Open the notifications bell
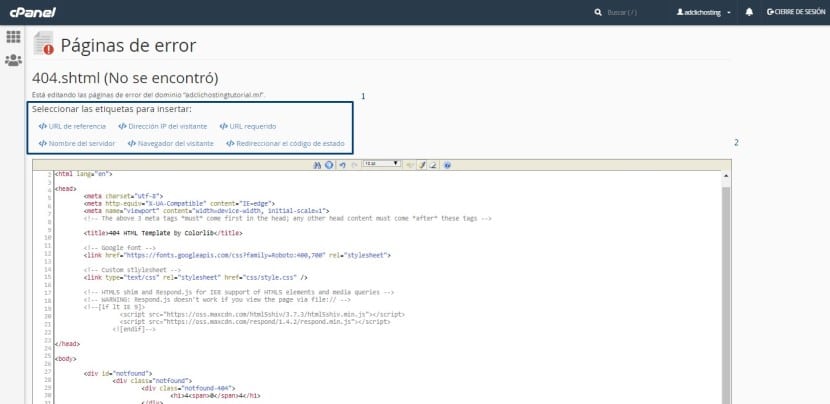Viewport: 830px width, 404px height. 749,12
